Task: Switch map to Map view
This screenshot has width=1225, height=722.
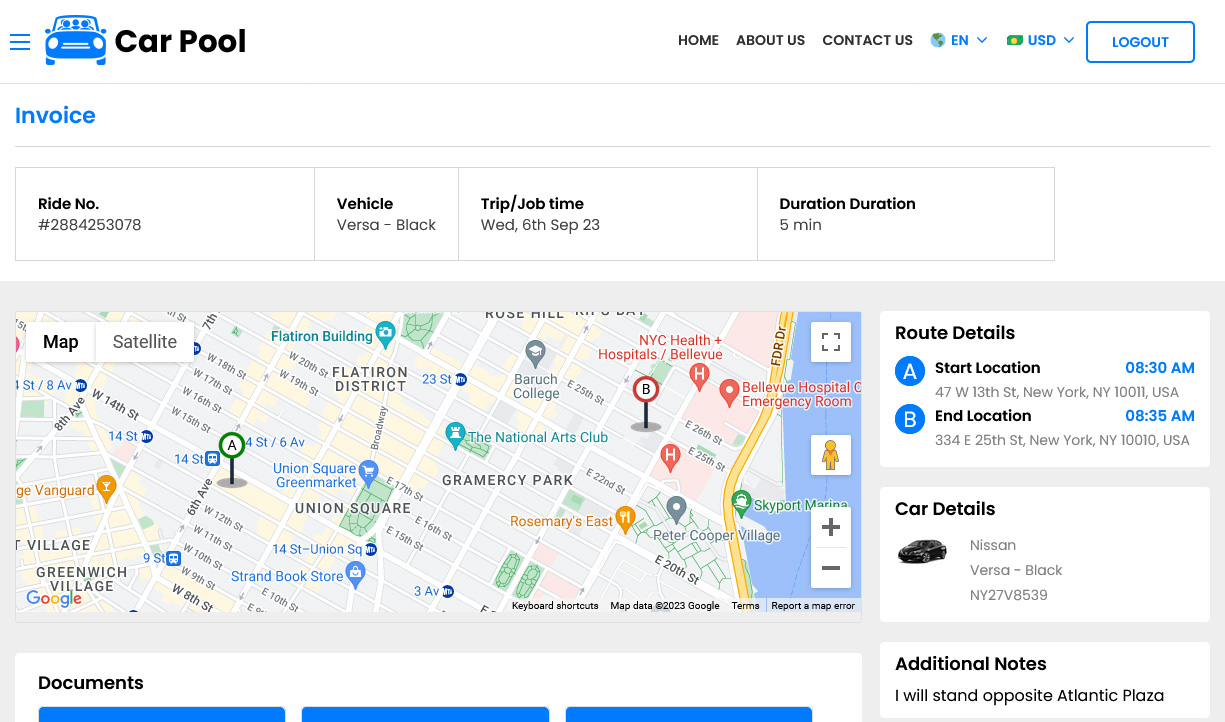Action: pos(60,342)
